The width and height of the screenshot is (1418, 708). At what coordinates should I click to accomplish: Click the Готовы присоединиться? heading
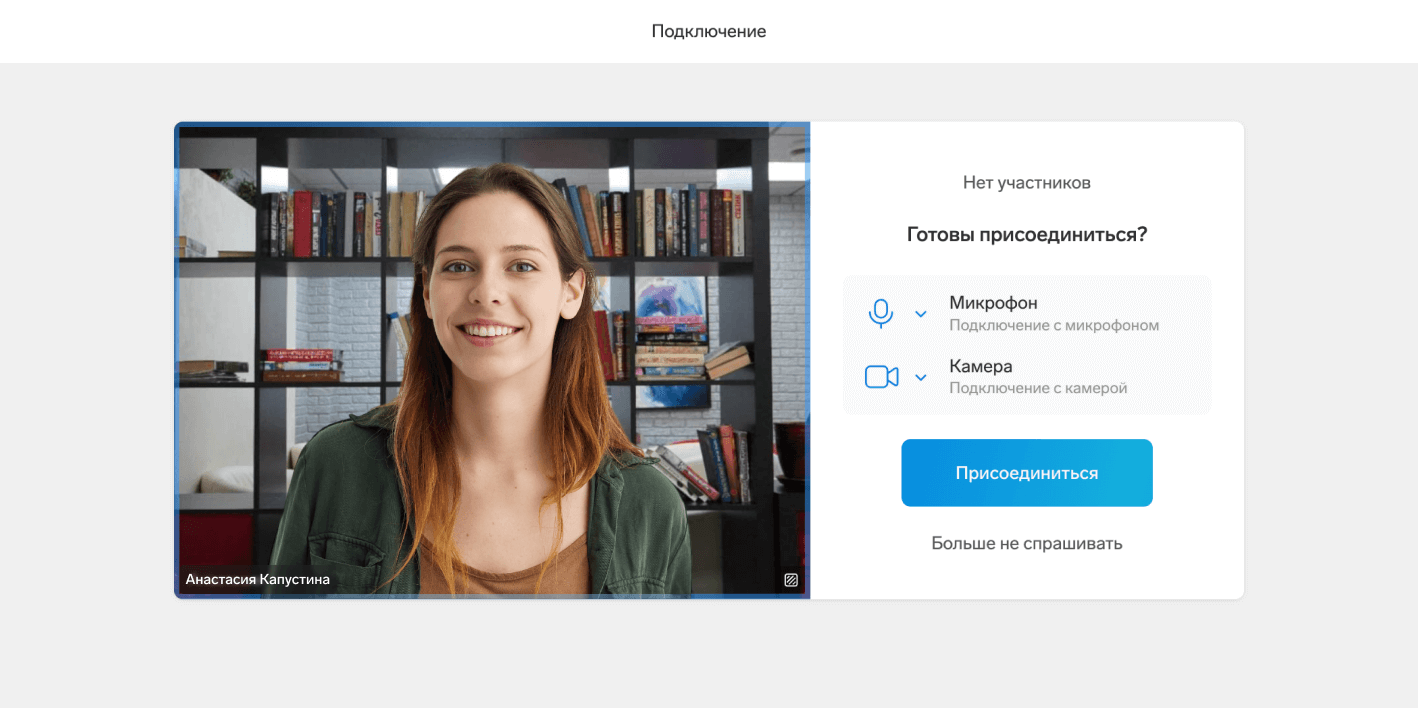point(1027,235)
